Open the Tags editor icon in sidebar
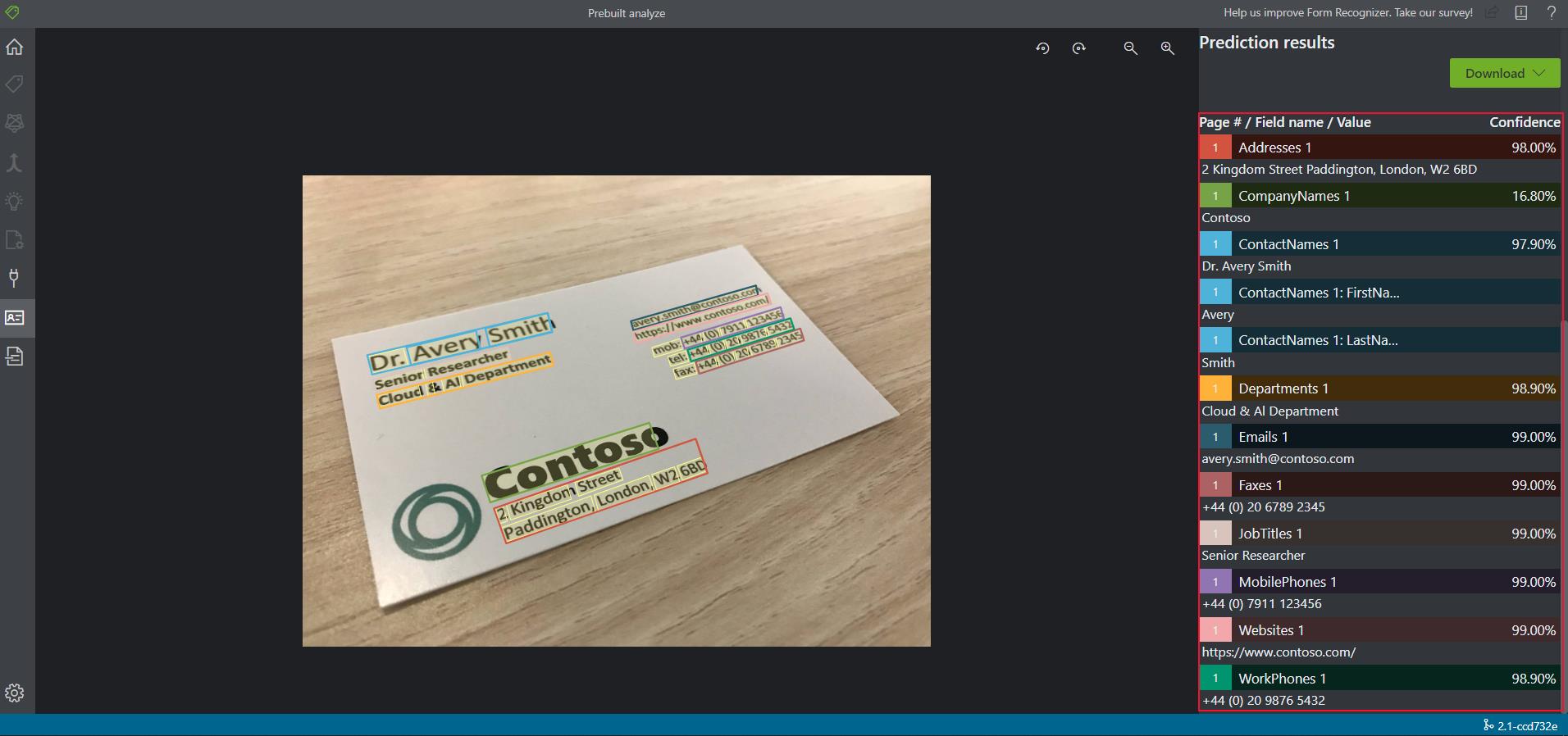1568x736 pixels. 15,84
